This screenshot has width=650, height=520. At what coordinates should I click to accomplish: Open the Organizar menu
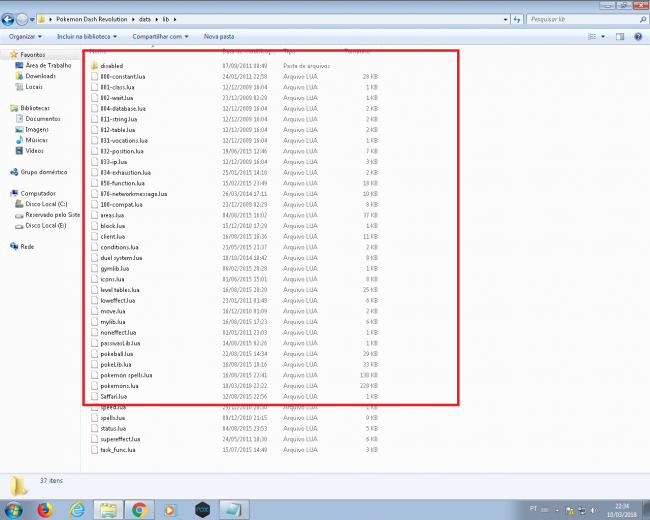pyautogui.click(x=25, y=36)
